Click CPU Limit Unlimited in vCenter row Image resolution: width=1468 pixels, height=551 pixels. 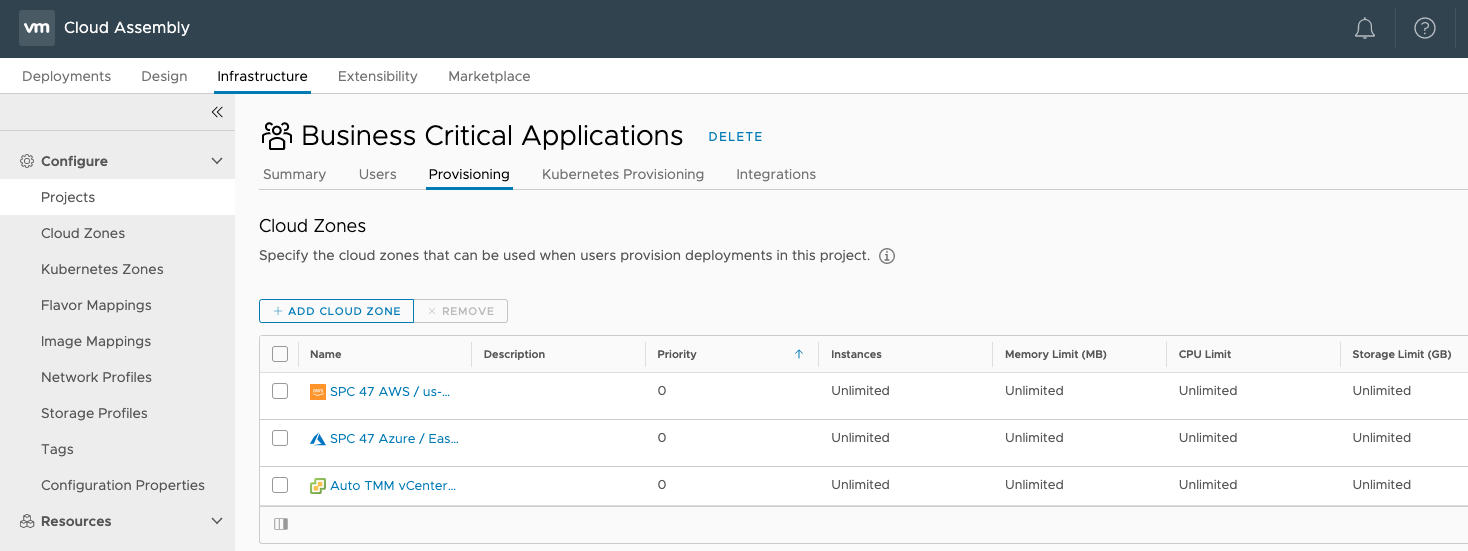tap(1208, 485)
